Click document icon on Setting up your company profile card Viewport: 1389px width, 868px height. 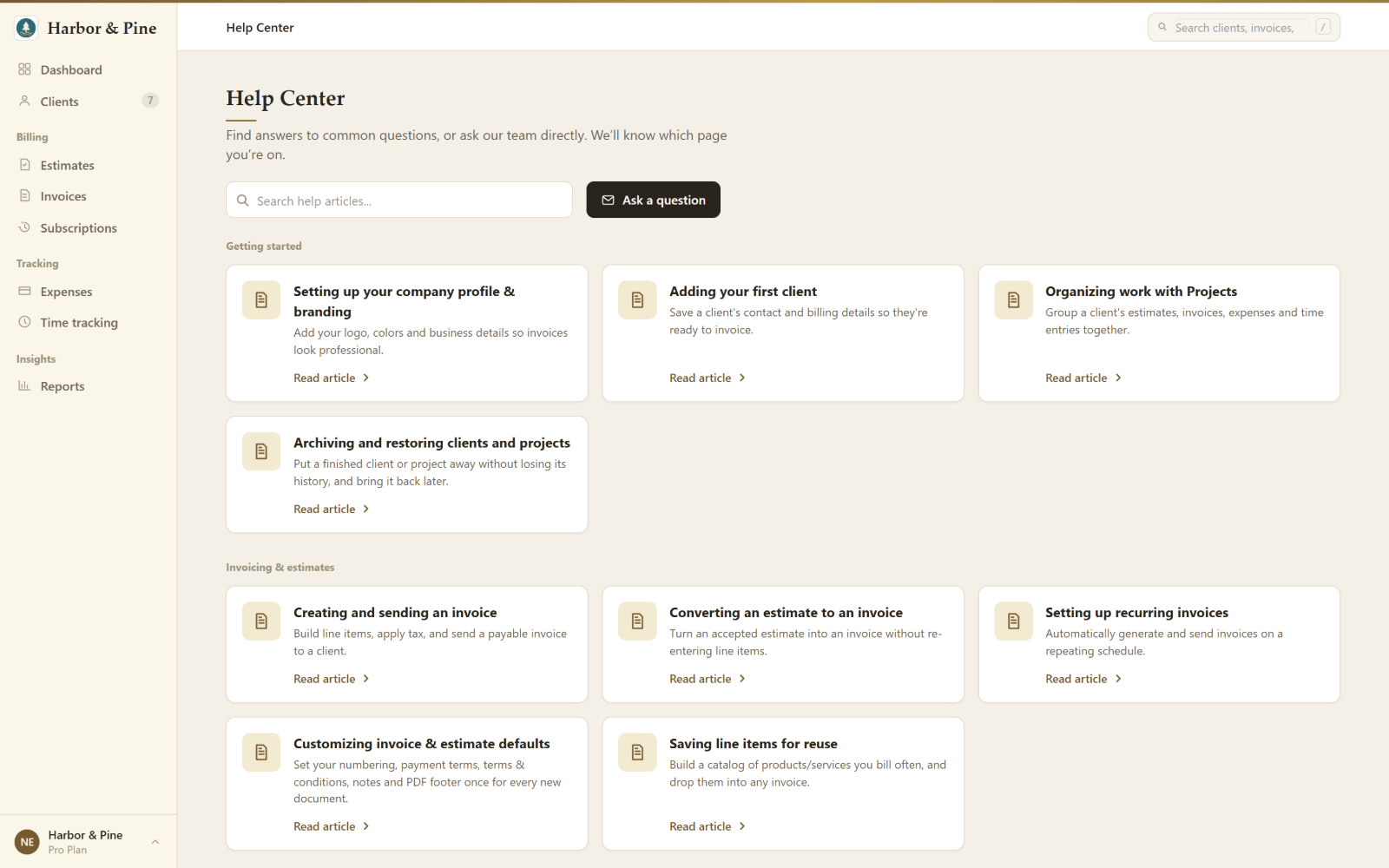261,300
